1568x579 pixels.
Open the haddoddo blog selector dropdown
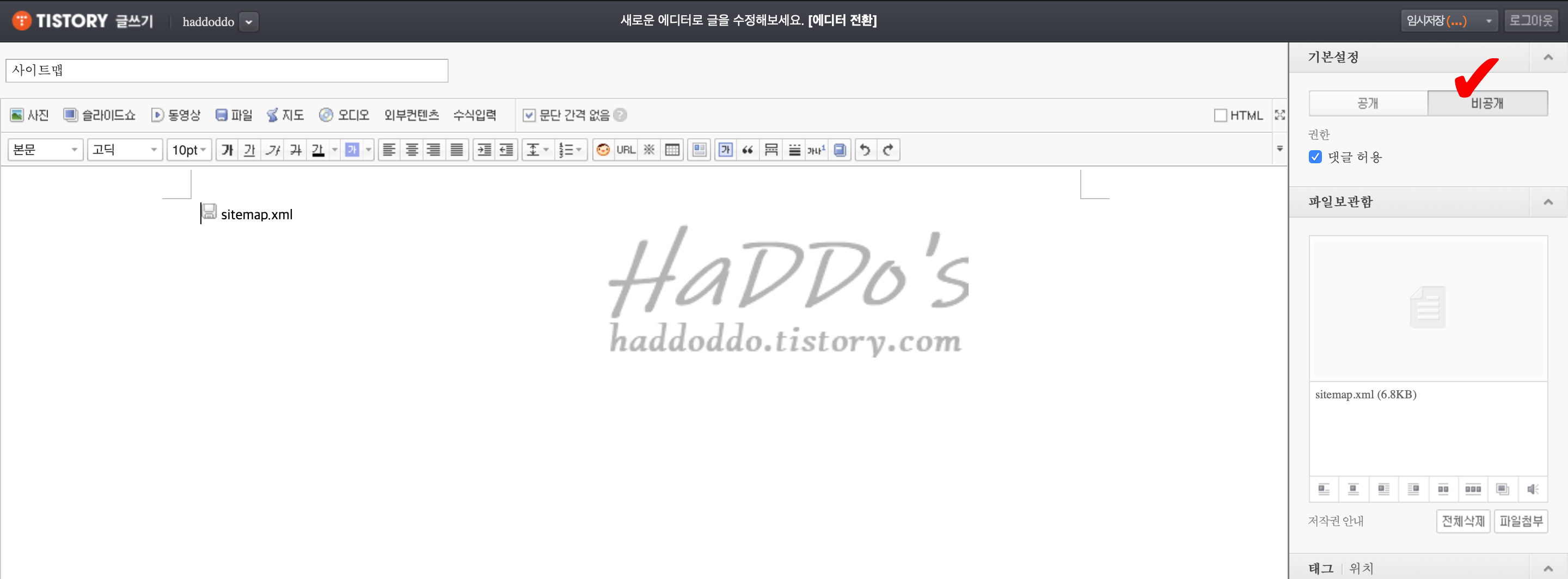[248, 22]
